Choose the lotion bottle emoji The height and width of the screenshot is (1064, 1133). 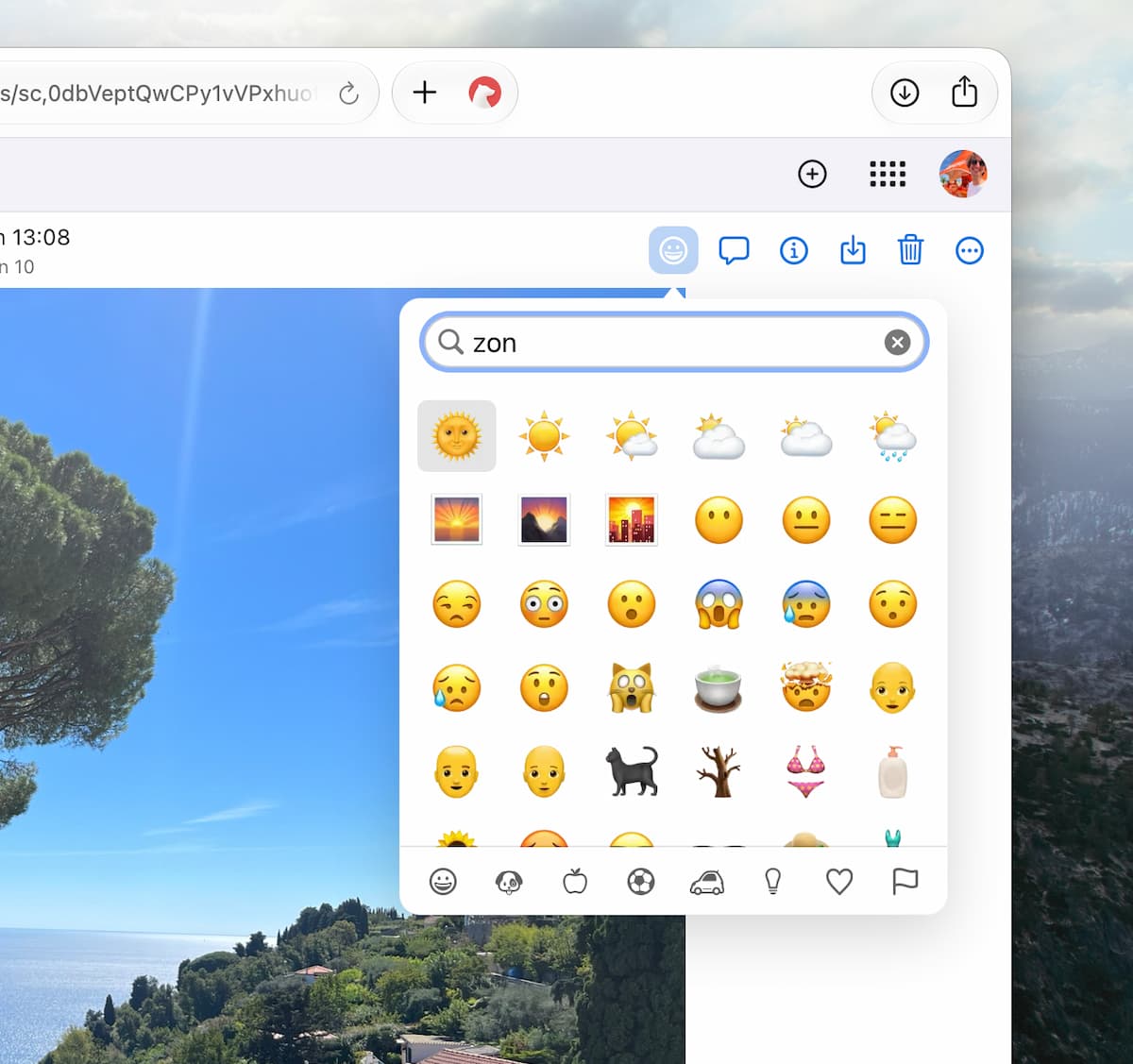coord(893,771)
